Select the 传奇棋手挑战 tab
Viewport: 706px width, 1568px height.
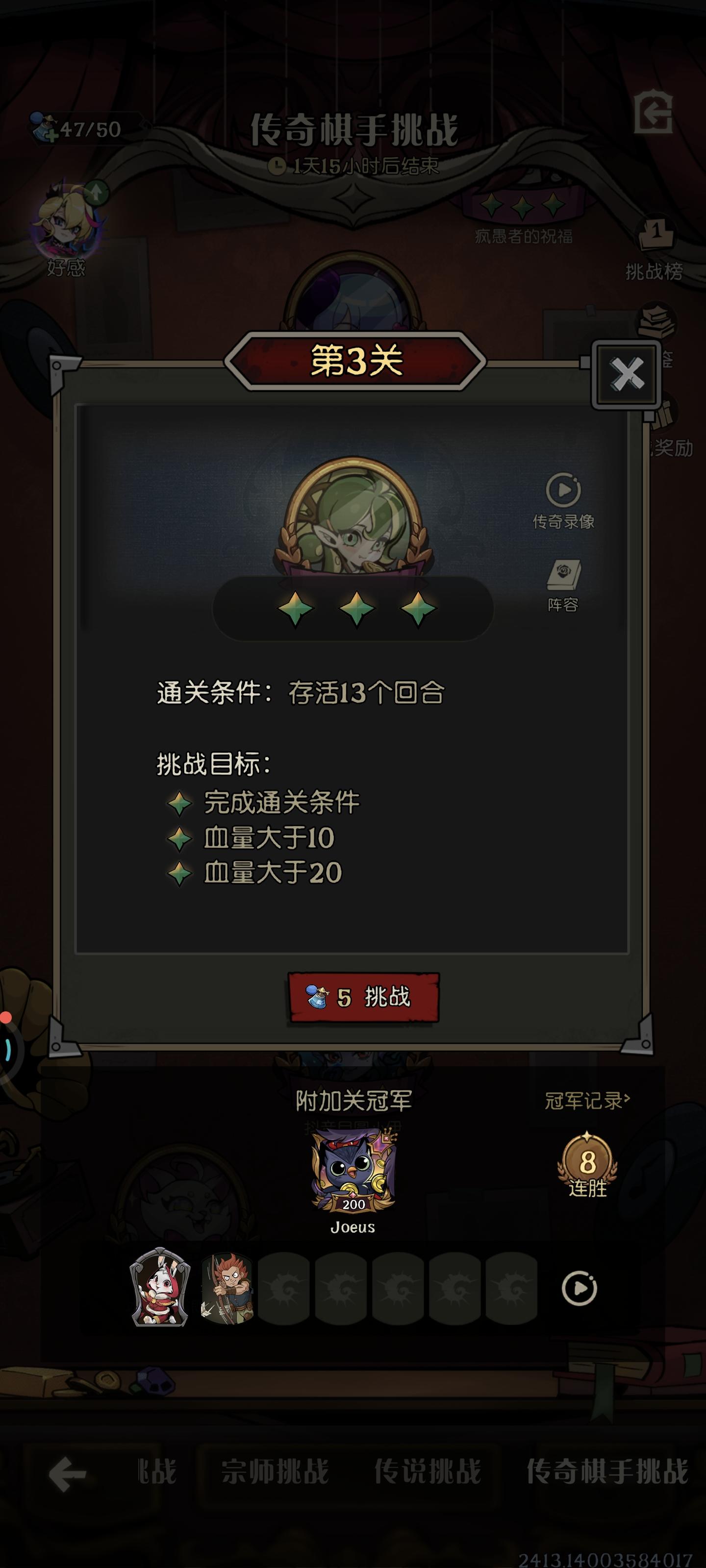[x=607, y=1472]
